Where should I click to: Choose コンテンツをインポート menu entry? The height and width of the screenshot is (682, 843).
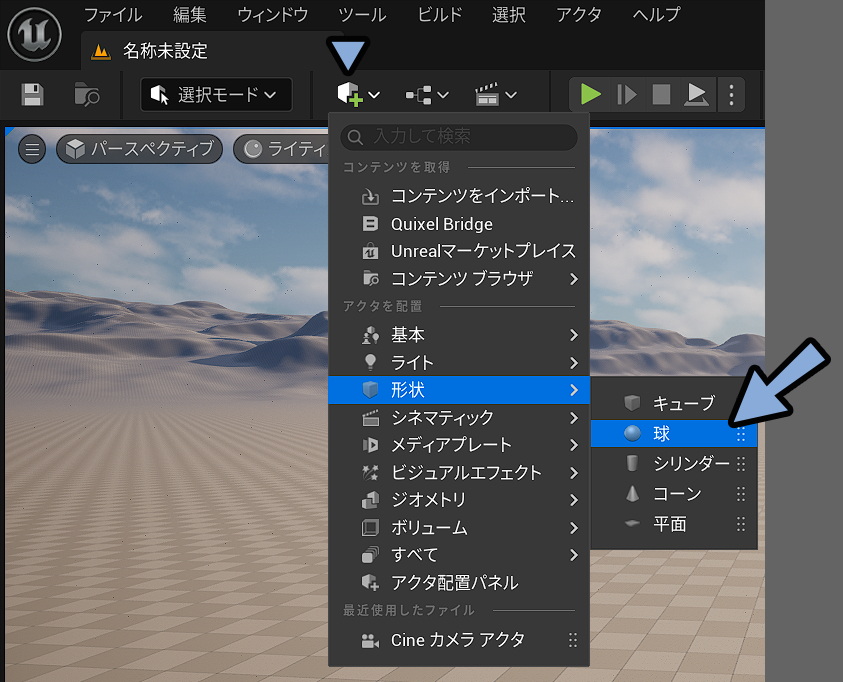point(459,196)
